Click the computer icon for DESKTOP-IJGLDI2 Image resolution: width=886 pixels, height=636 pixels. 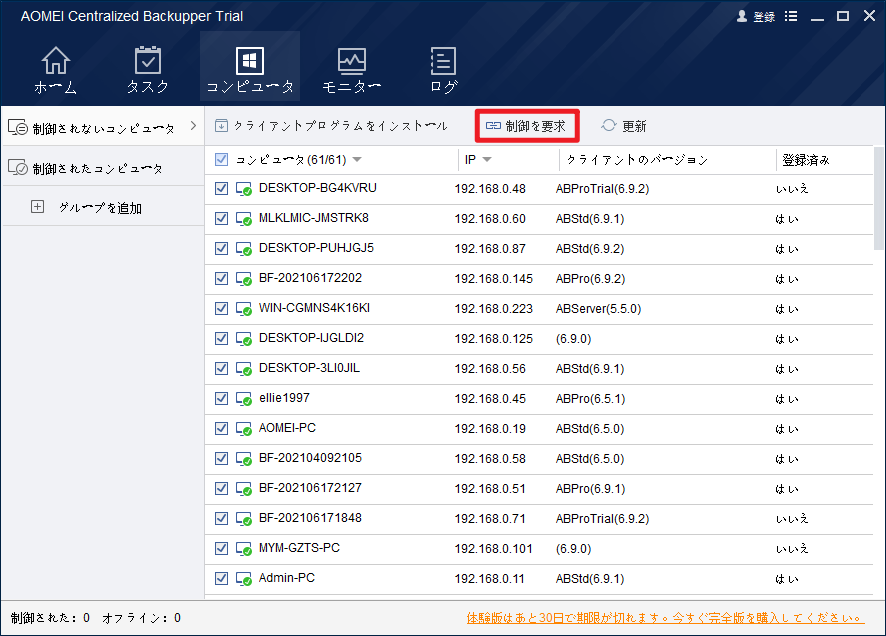tap(244, 338)
